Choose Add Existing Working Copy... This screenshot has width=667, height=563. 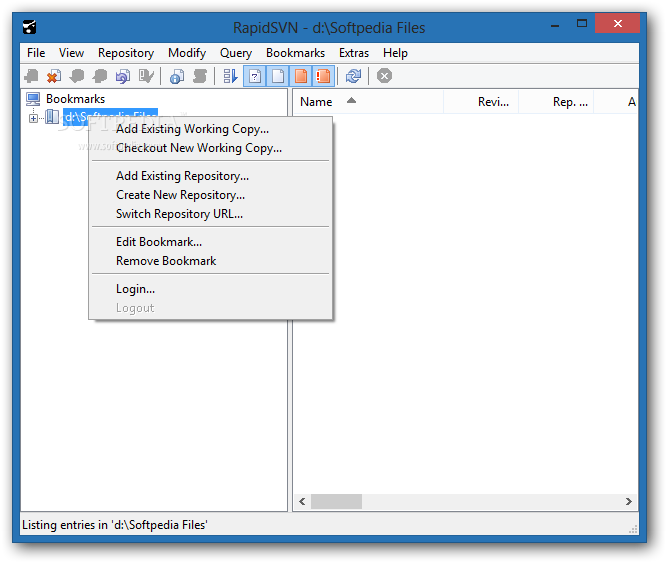click(x=211, y=129)
